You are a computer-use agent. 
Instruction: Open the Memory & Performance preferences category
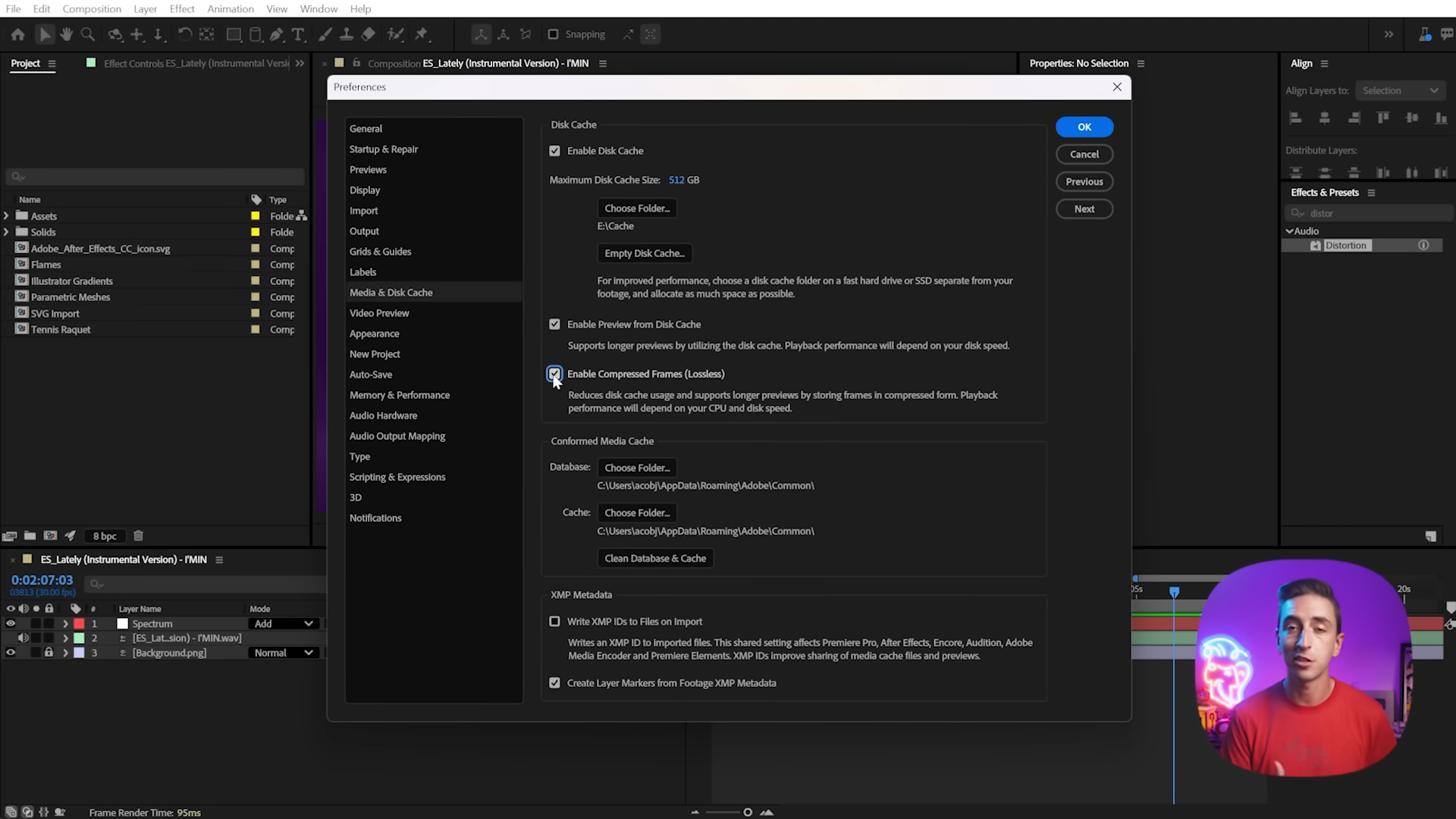[x=399, y=395]
